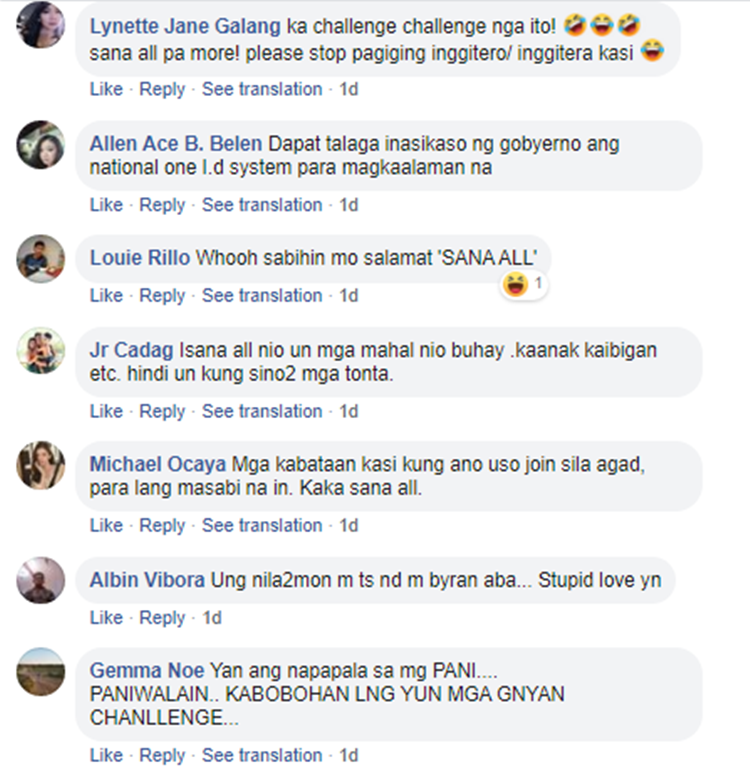Like Jr Cadag's comment

coord(106,411)
